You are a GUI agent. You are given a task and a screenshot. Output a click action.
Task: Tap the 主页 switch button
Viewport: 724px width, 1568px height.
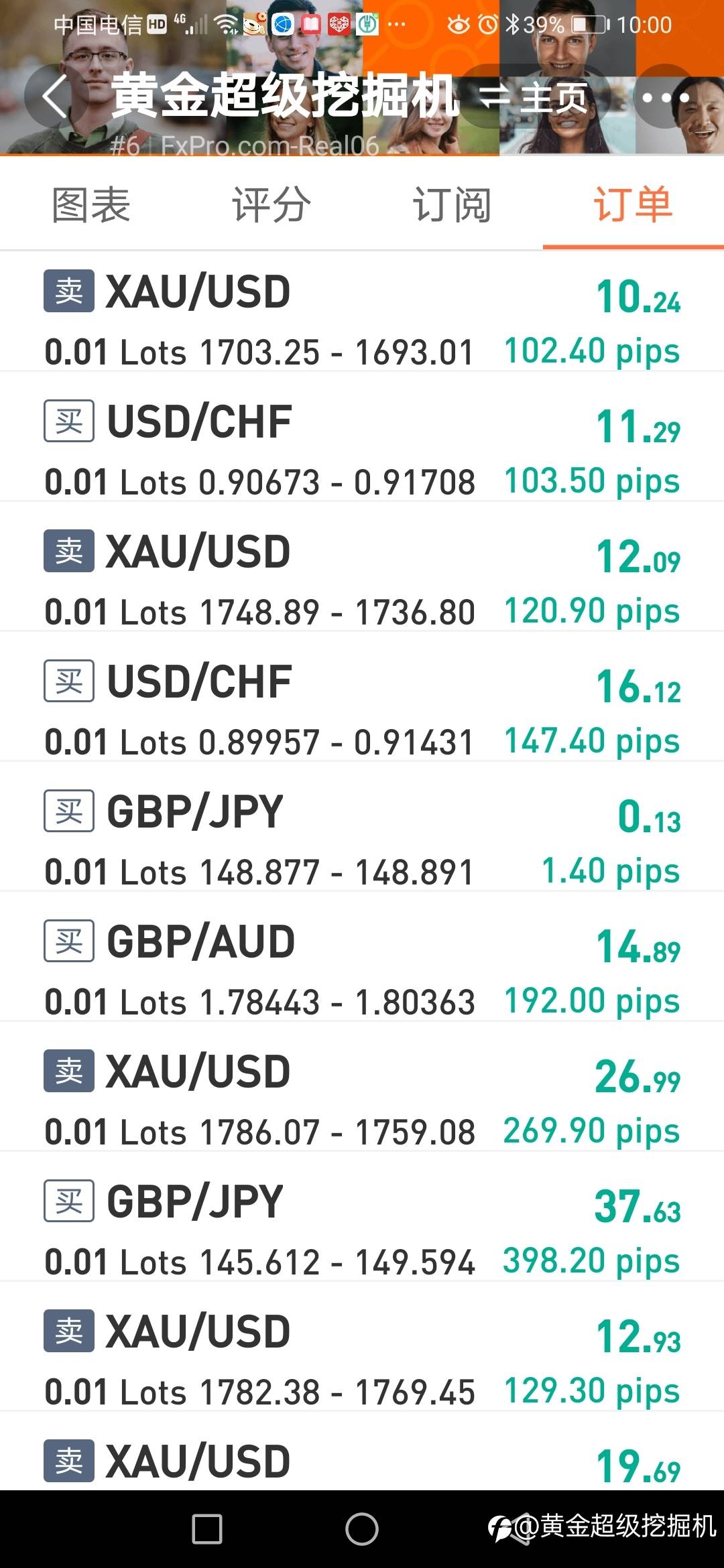pos(534,98)
